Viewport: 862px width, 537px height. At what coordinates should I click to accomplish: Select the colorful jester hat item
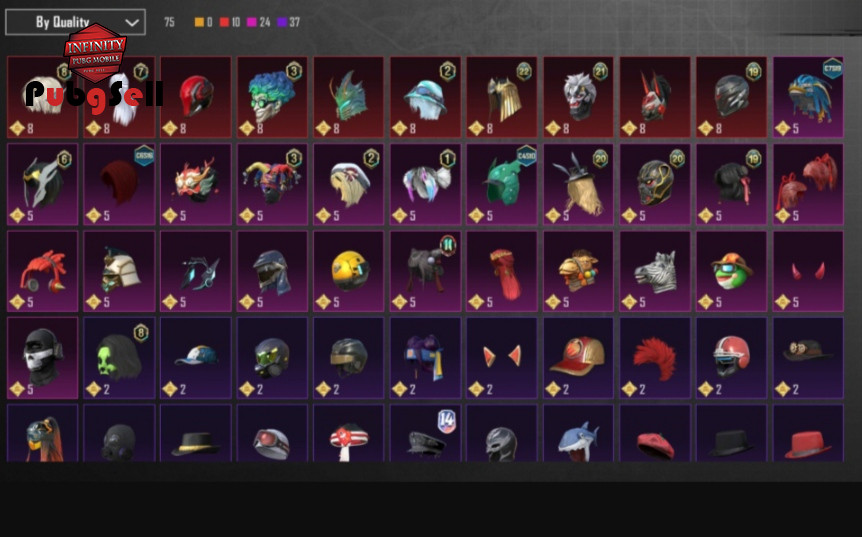click(272, 184)
